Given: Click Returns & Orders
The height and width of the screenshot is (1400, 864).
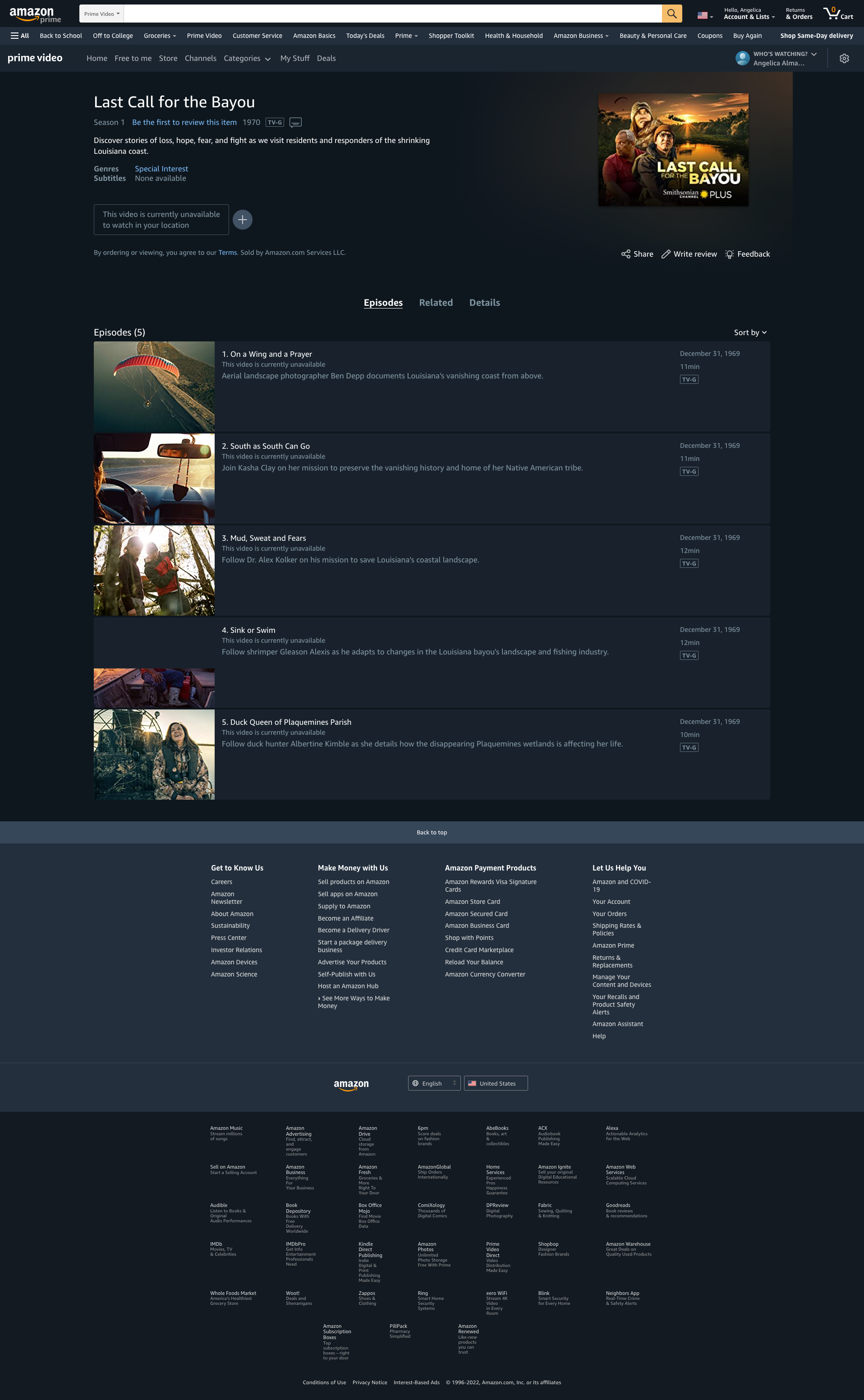Looking at the screenshot, I should [x=799, y=14].
